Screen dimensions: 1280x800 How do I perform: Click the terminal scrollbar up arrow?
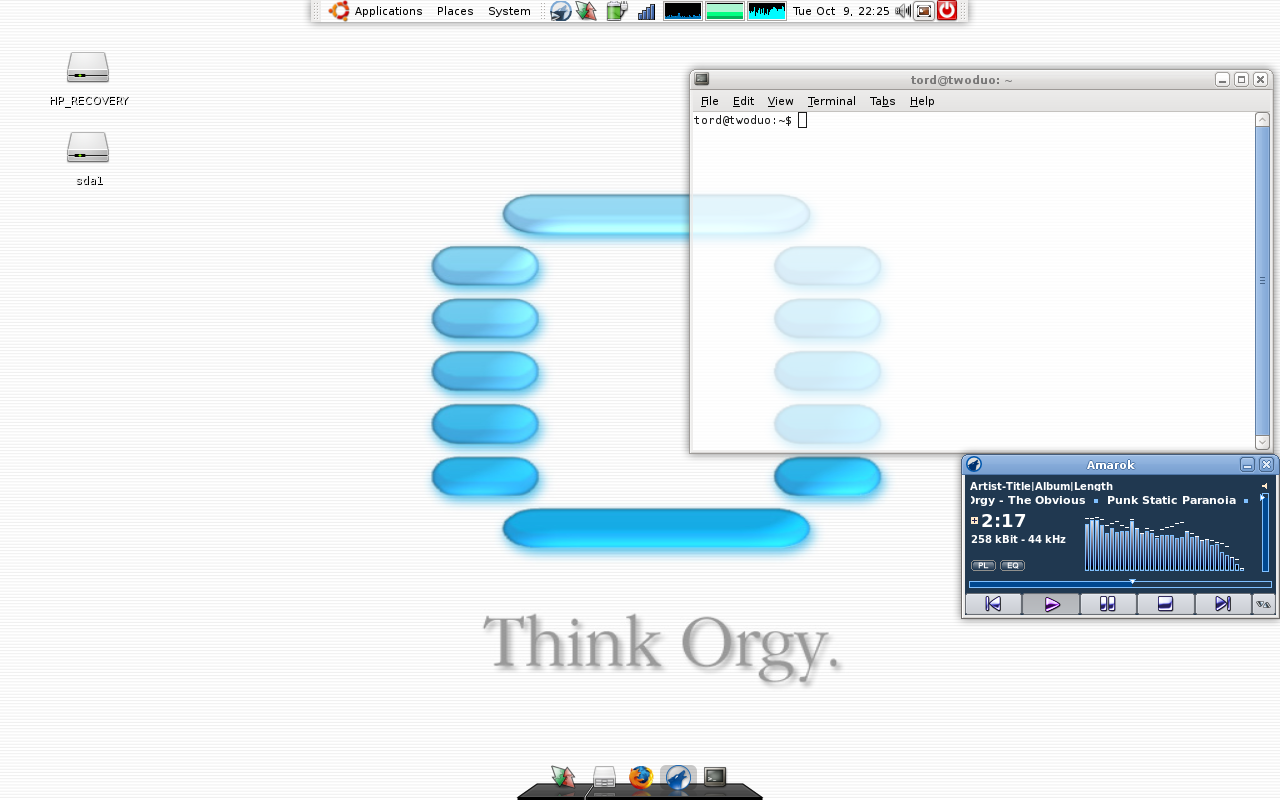(x=1262, y=120)
